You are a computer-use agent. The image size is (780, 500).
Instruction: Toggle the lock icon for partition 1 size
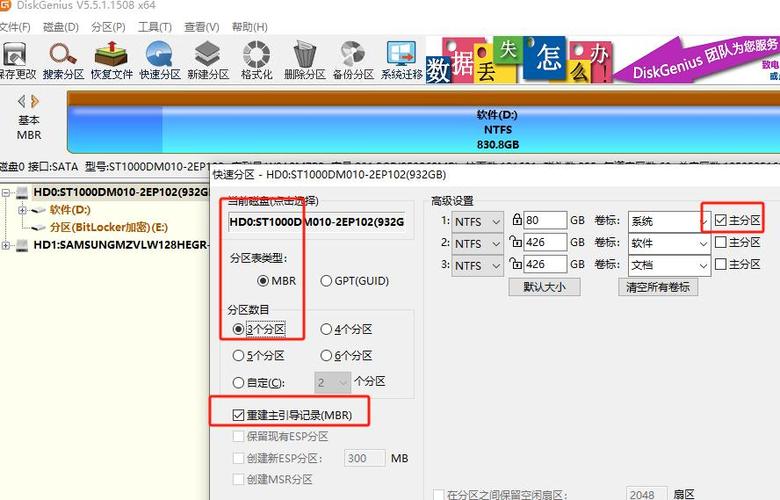(517, 219)
